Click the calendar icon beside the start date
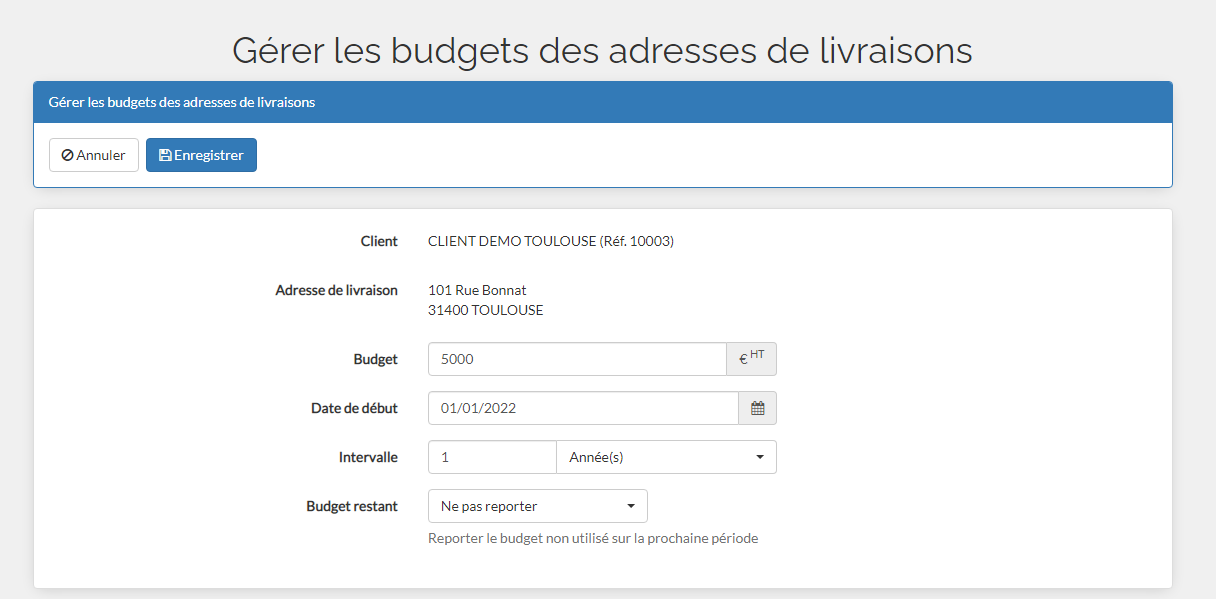This screenshot has width=1216, height=599. pyautogui.click(x=757, y=408)
